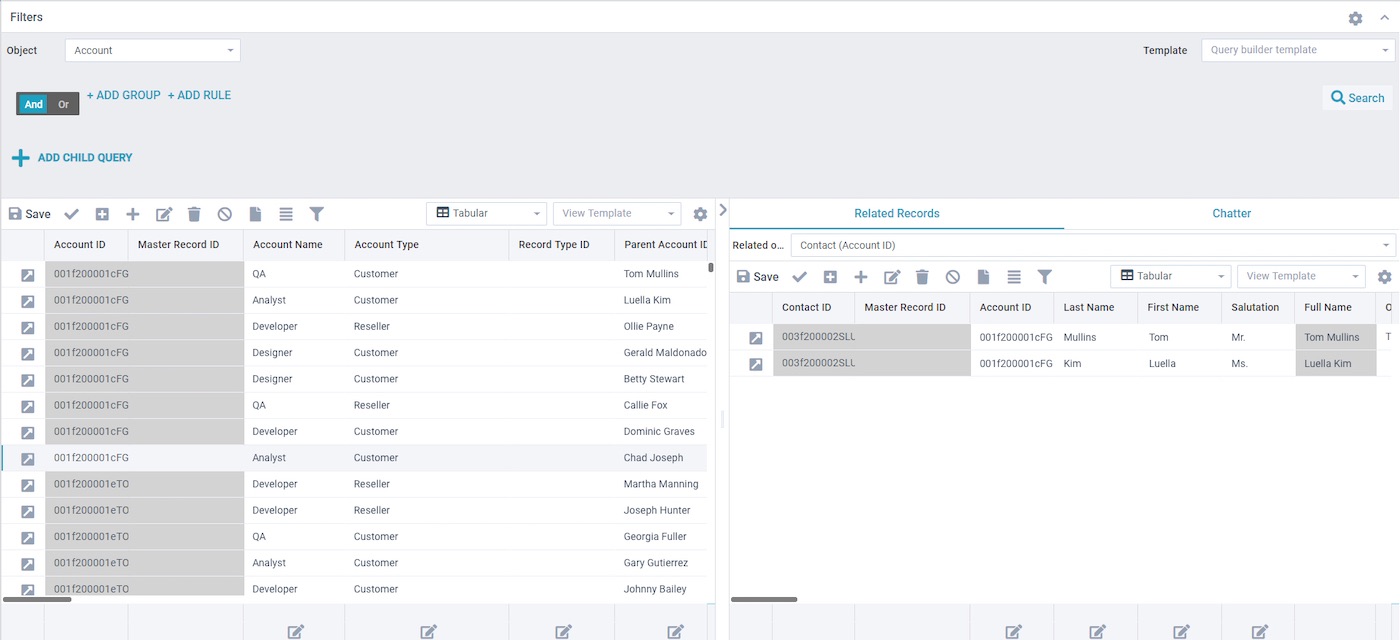This screenshot has height=640, width=1400.
Task: Click the trash delete icon in Account toolbar
Action: point(194,214)
